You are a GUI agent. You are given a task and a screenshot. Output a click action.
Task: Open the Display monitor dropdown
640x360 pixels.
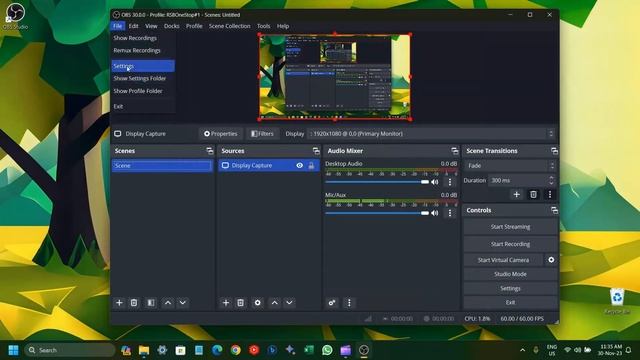tap(432, 134)
